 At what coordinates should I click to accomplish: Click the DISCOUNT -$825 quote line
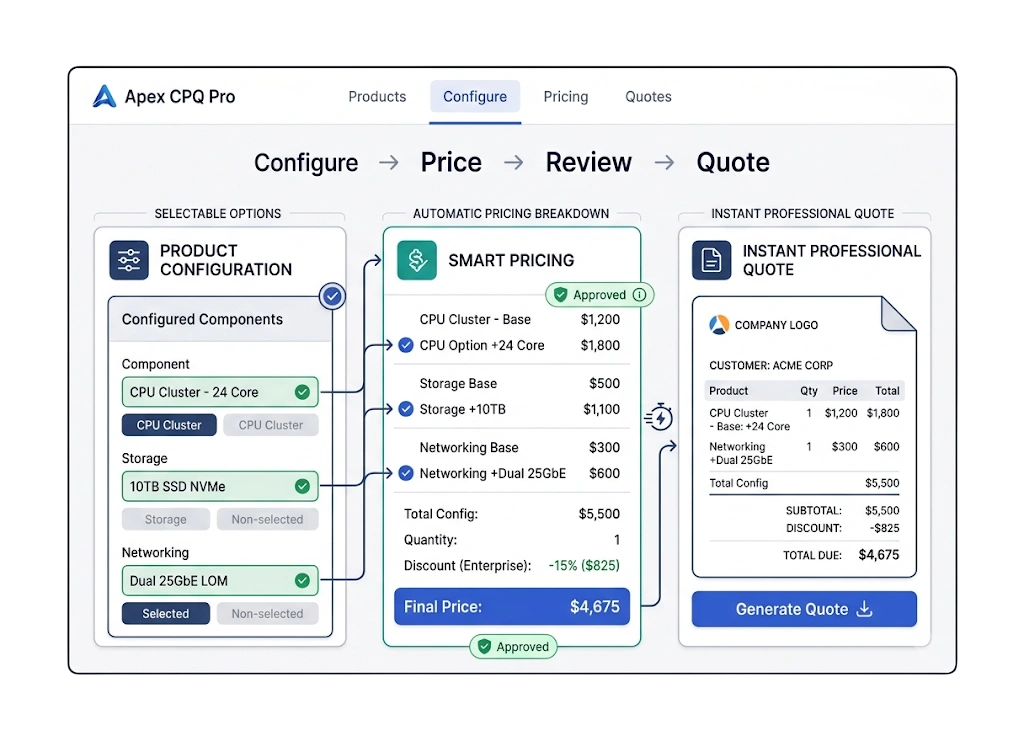842,528
